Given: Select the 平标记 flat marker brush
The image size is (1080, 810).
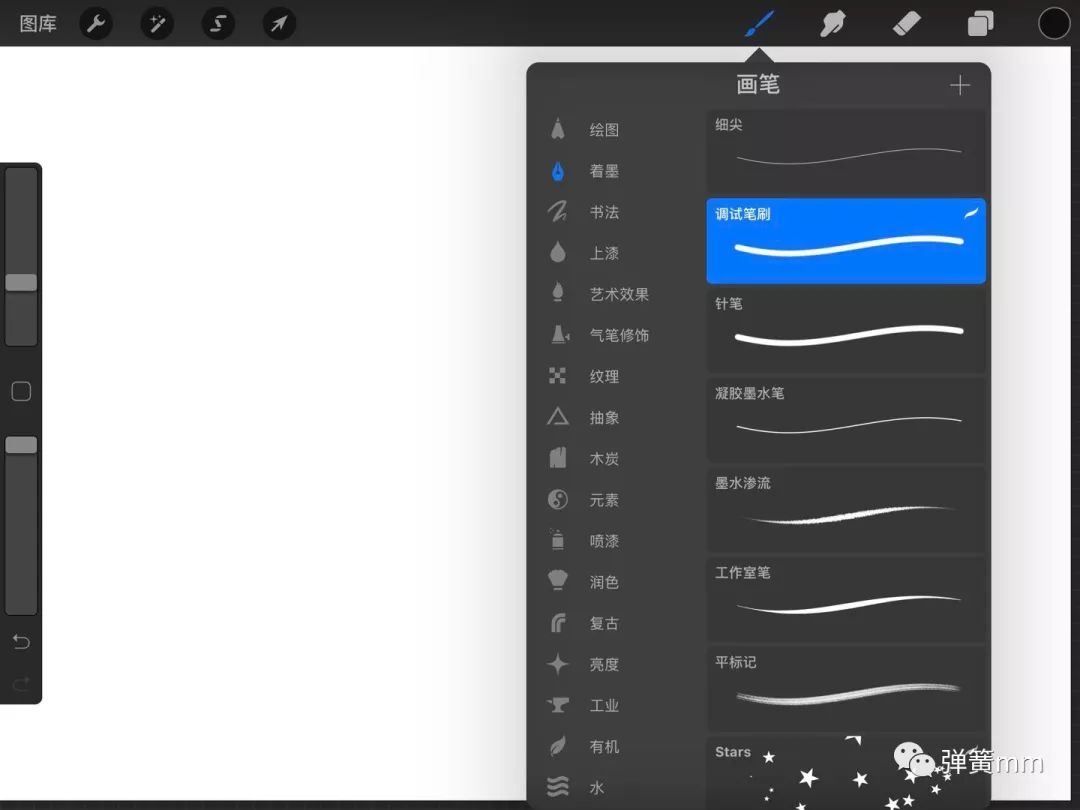Looking at the screenshot, I should point(846,689).
